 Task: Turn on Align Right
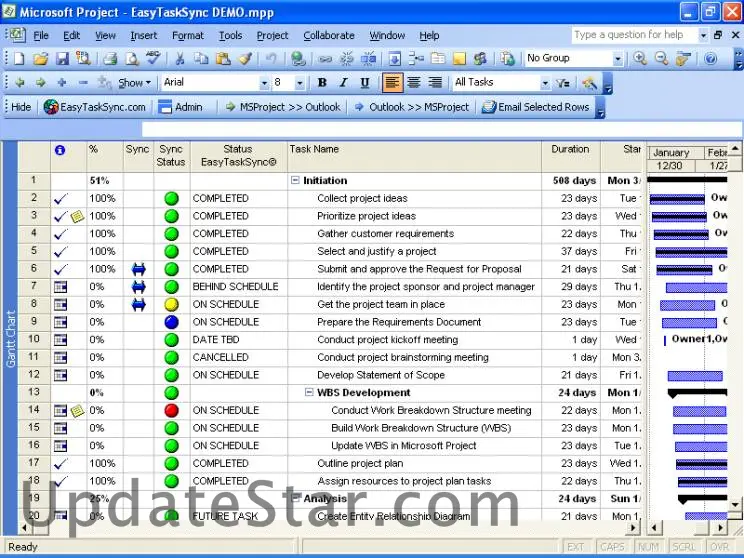[435, 83]
